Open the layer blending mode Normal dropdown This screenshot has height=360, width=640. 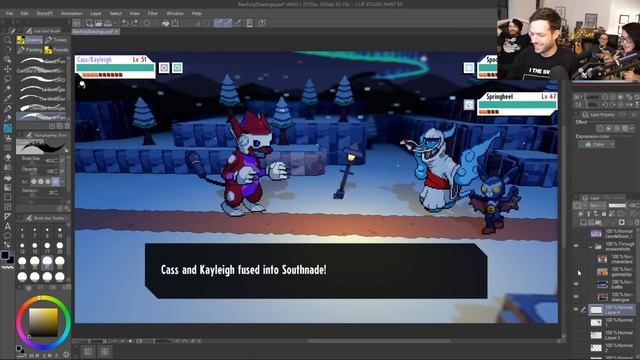click(x=597, y=205)
